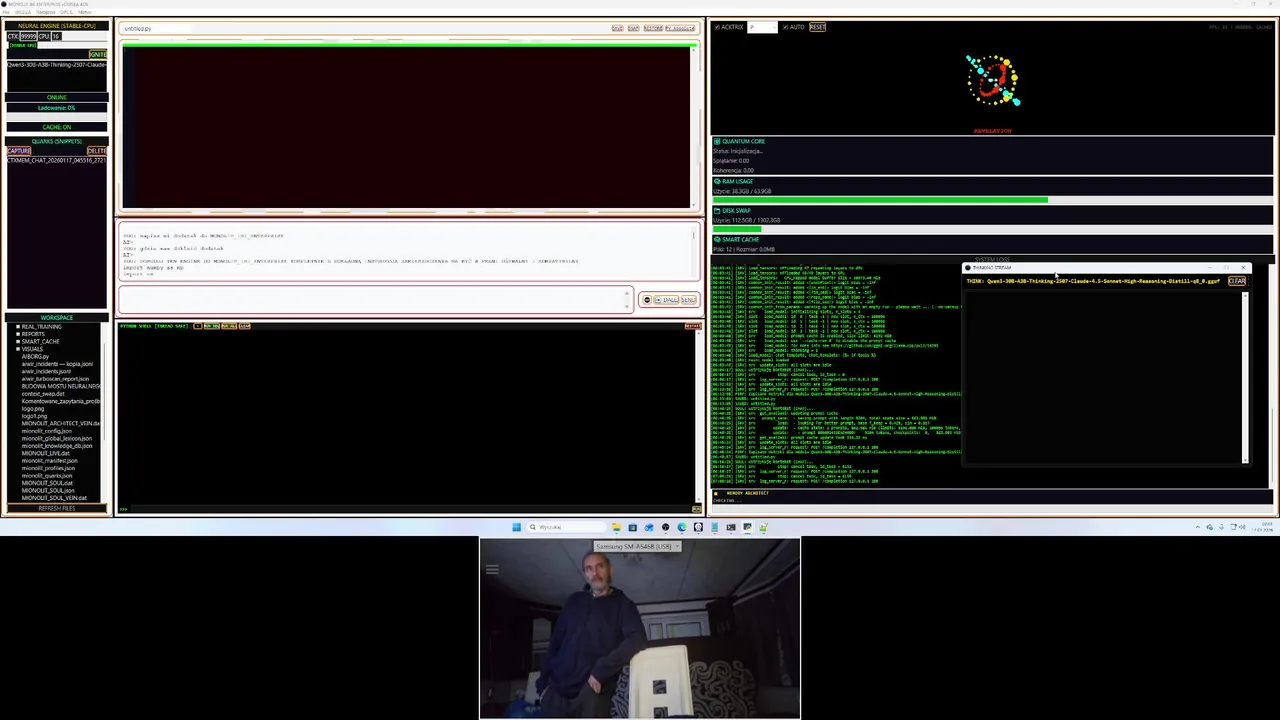
Task: Select the CTXMEM_CHAT_20260117 snippet
Action: (x=57, y=160)
